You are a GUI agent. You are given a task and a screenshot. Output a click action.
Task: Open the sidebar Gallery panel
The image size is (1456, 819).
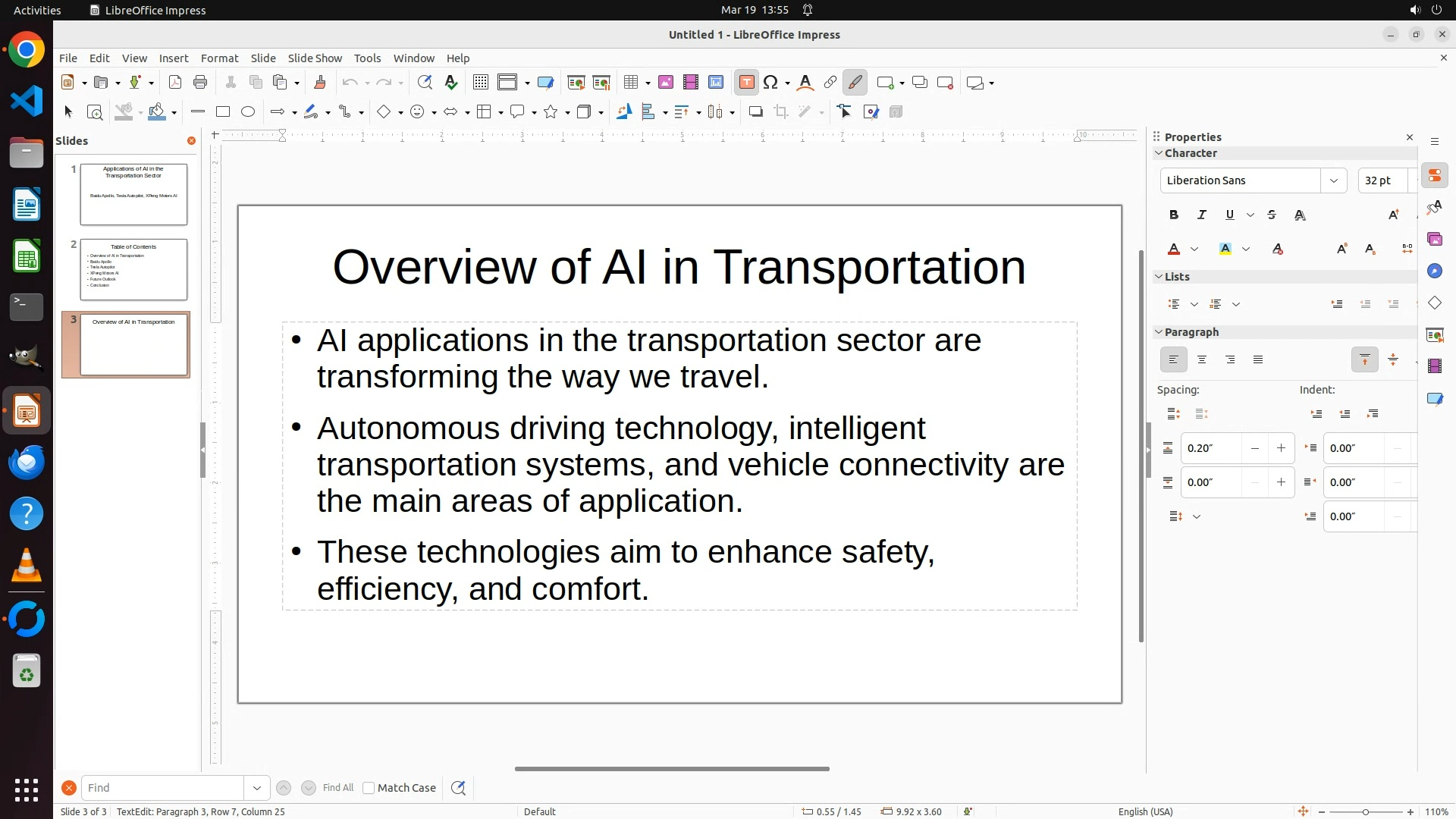pos(1434,240)
